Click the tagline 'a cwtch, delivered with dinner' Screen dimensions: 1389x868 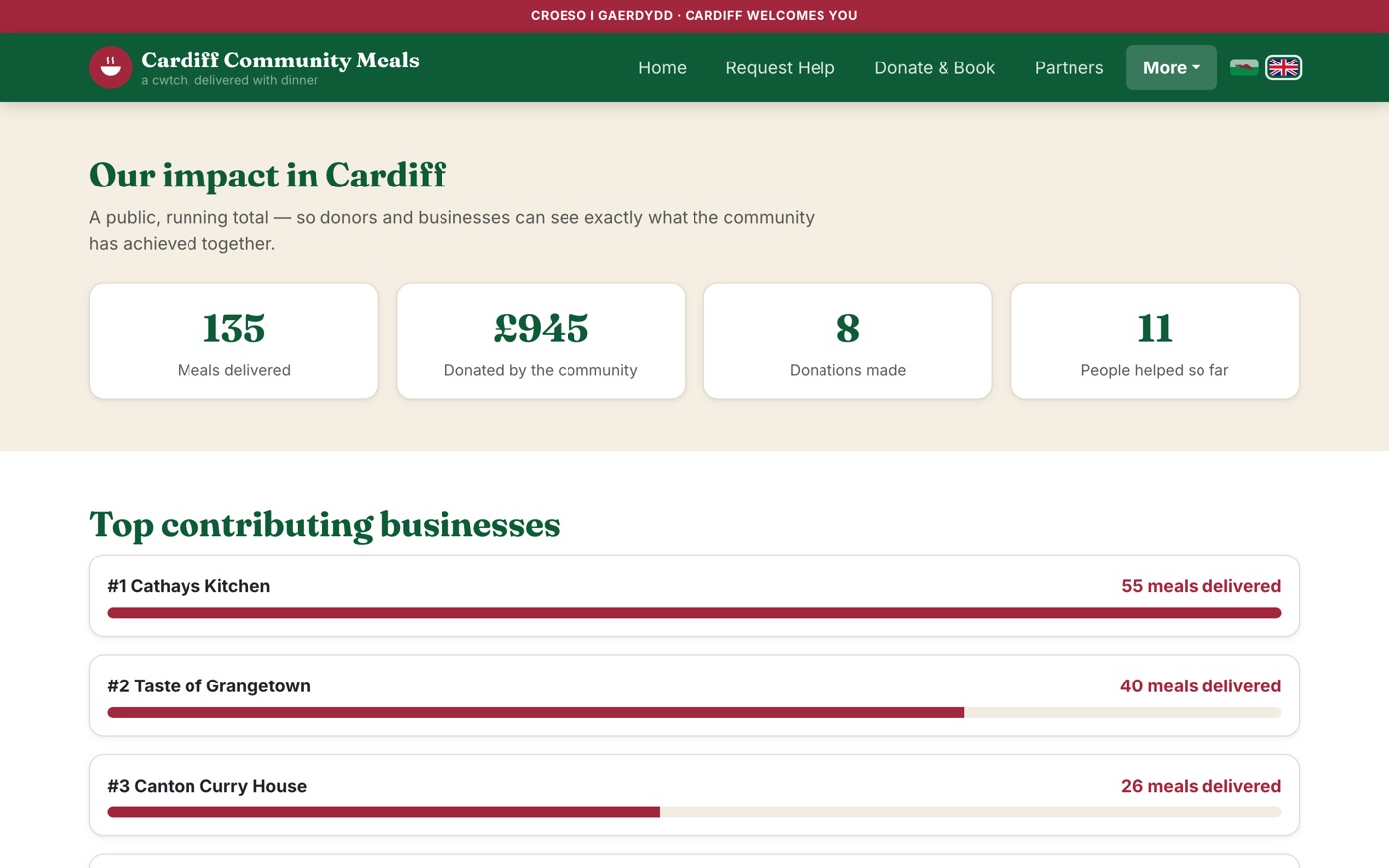(229, 81)
